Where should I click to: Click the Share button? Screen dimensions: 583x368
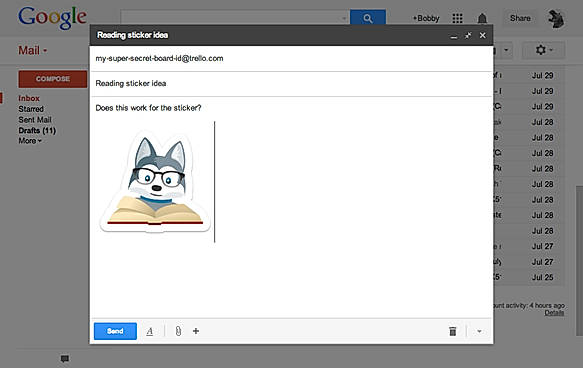(520, 18)
